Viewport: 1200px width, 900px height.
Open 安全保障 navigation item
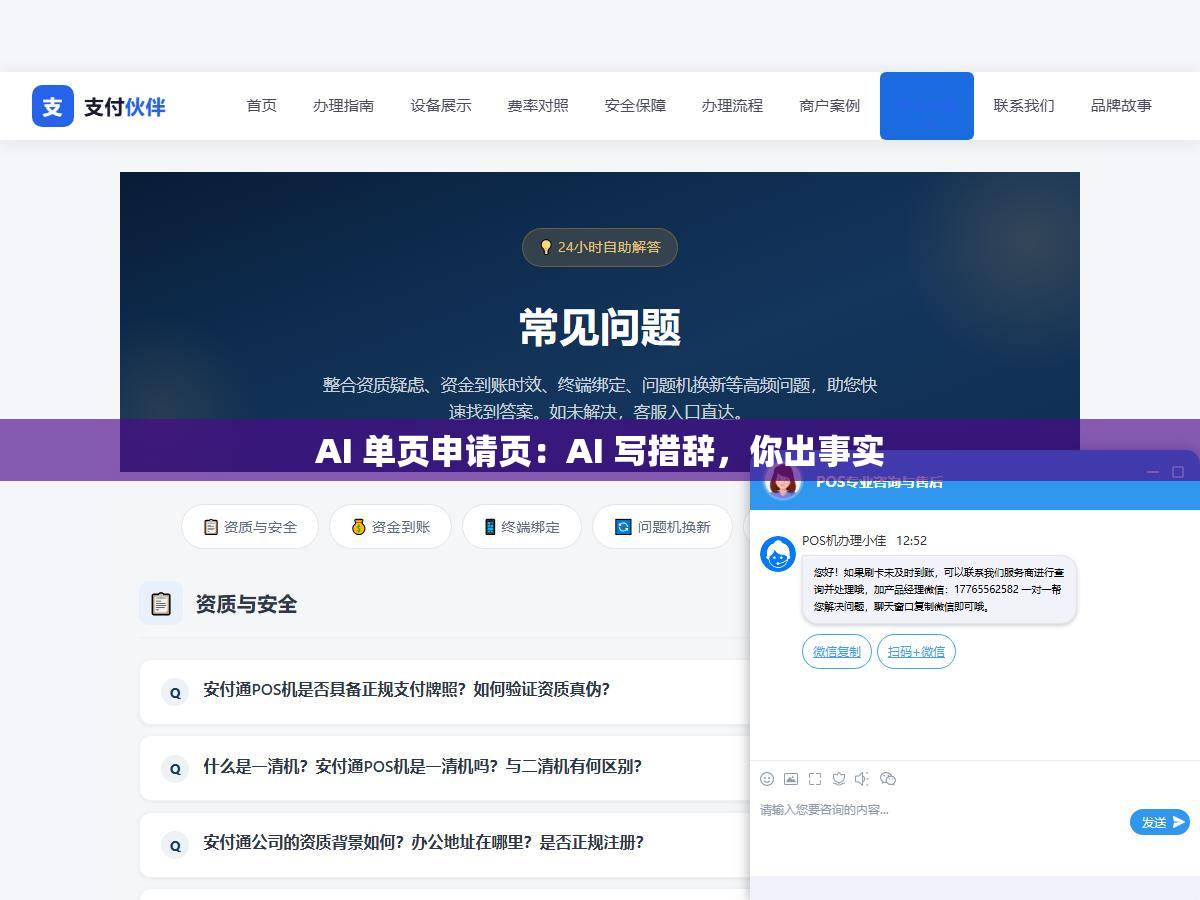(x=635, y=106)
